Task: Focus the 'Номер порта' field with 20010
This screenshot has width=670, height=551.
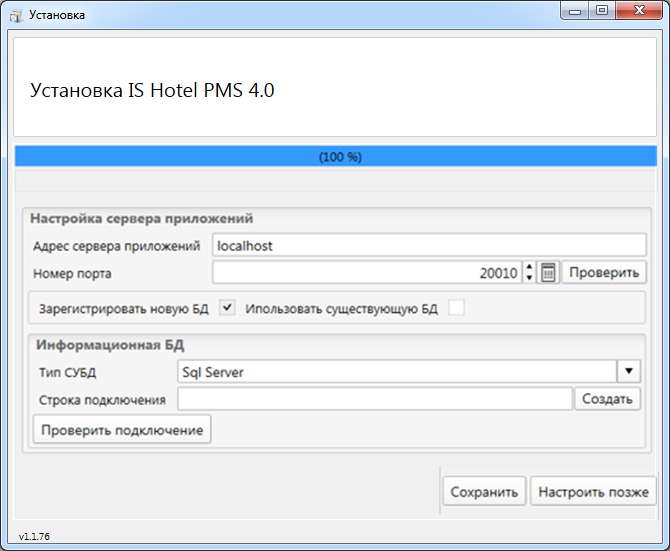Action: (x=367, y=273)
